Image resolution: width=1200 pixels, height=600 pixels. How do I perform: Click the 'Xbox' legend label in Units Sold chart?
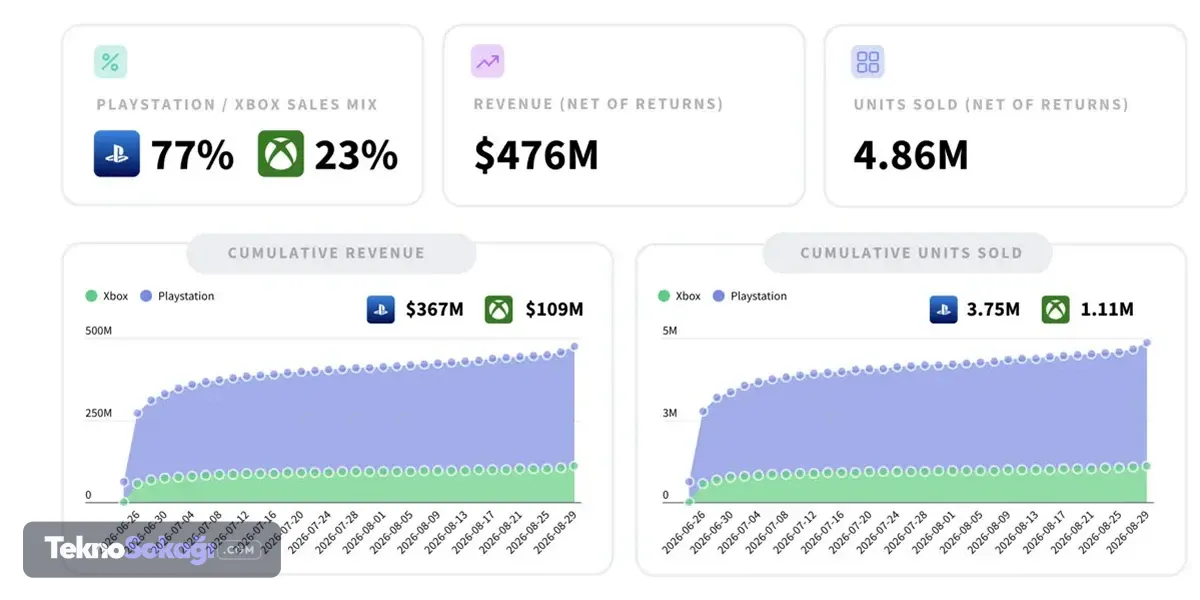click(688, 296)
